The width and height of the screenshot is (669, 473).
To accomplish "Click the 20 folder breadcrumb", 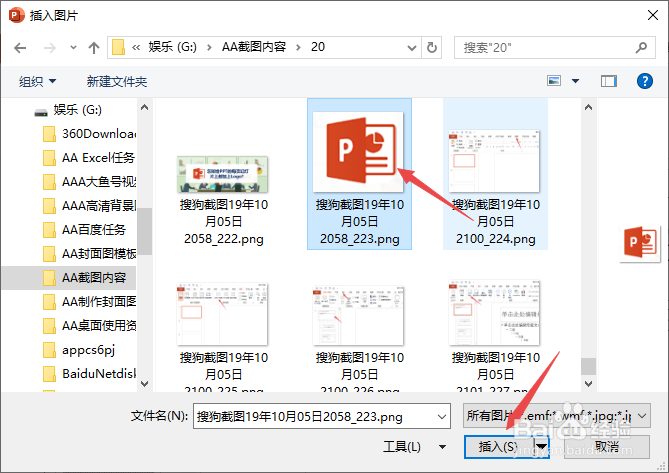I will 317,46.
